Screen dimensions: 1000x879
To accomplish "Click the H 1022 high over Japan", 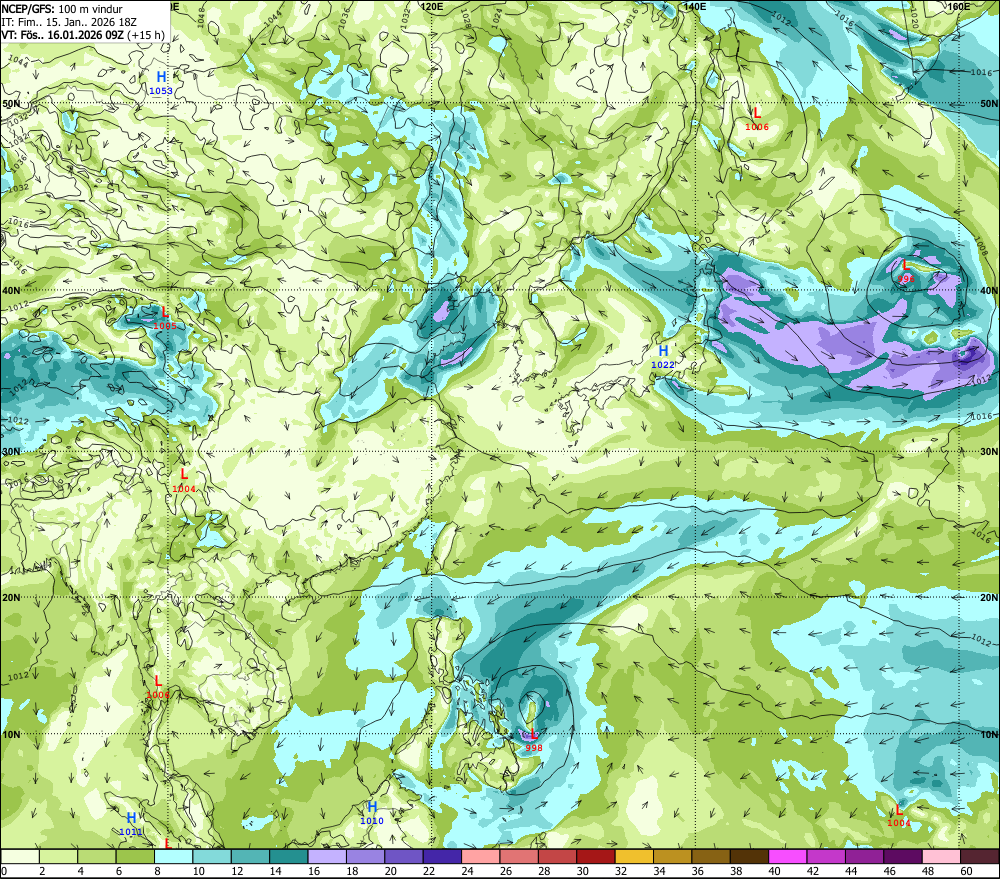I will point(663,357).
